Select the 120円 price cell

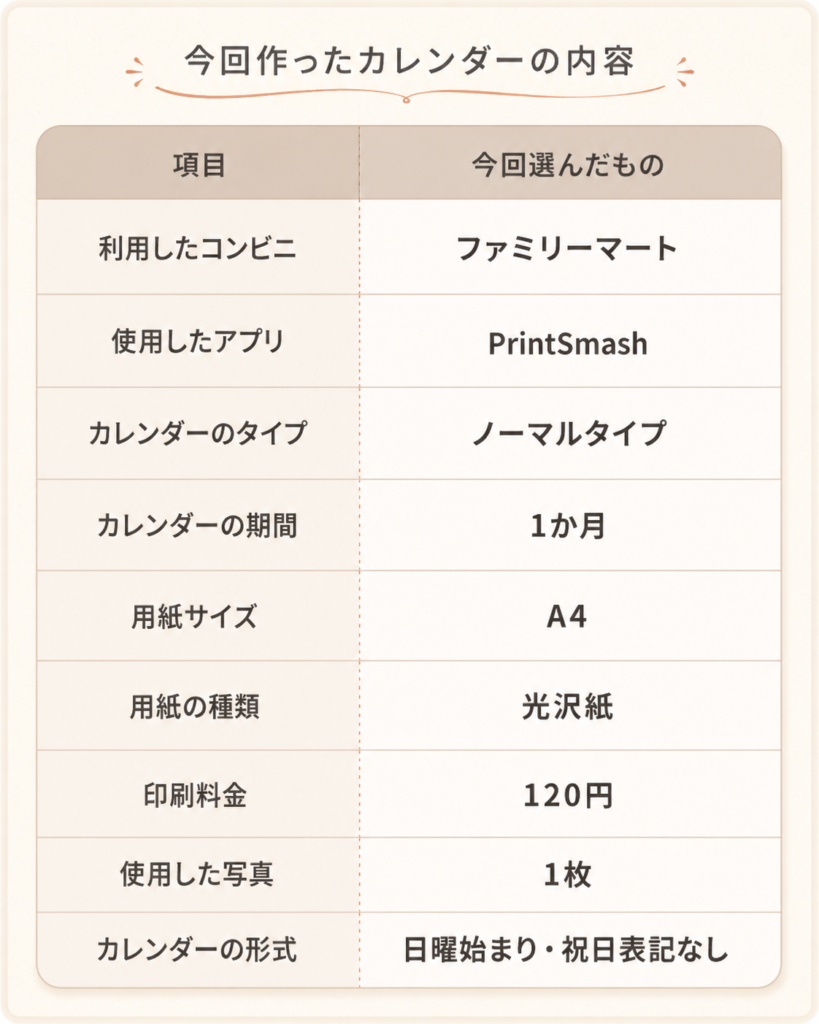pyautogui.click(x=570, y=794)
